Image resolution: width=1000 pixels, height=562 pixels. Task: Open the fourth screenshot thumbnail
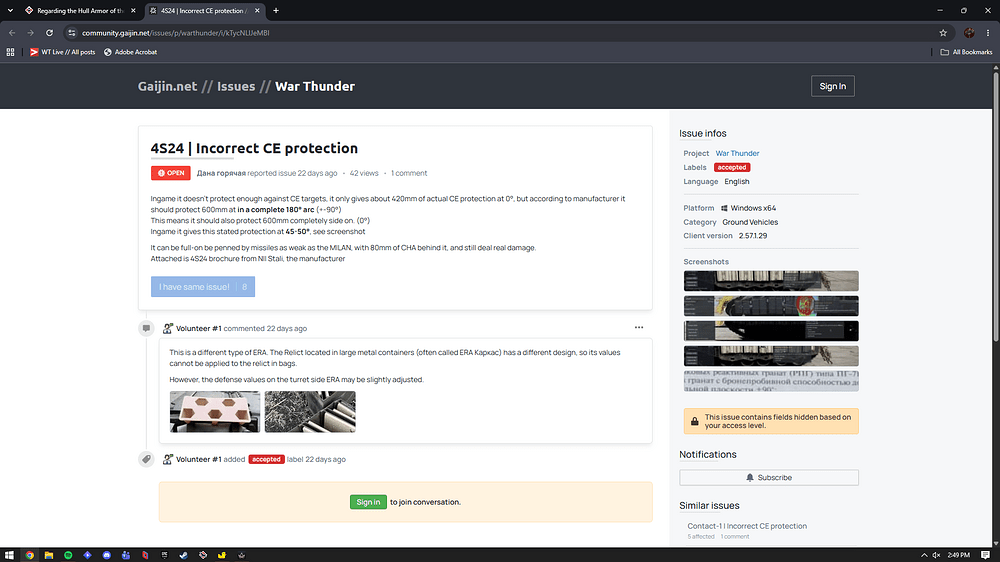[x=771, y=355]
